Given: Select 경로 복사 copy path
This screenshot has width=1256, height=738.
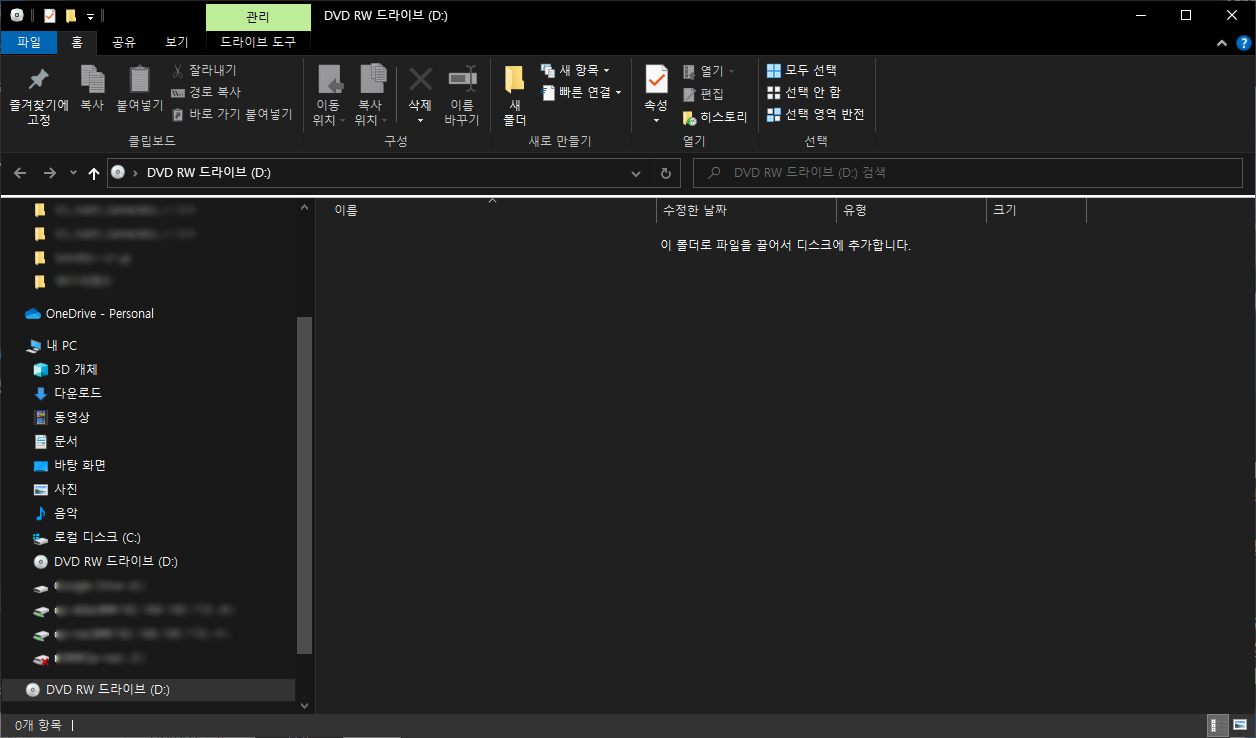Looking at the screenshot, I should [206, 92].
